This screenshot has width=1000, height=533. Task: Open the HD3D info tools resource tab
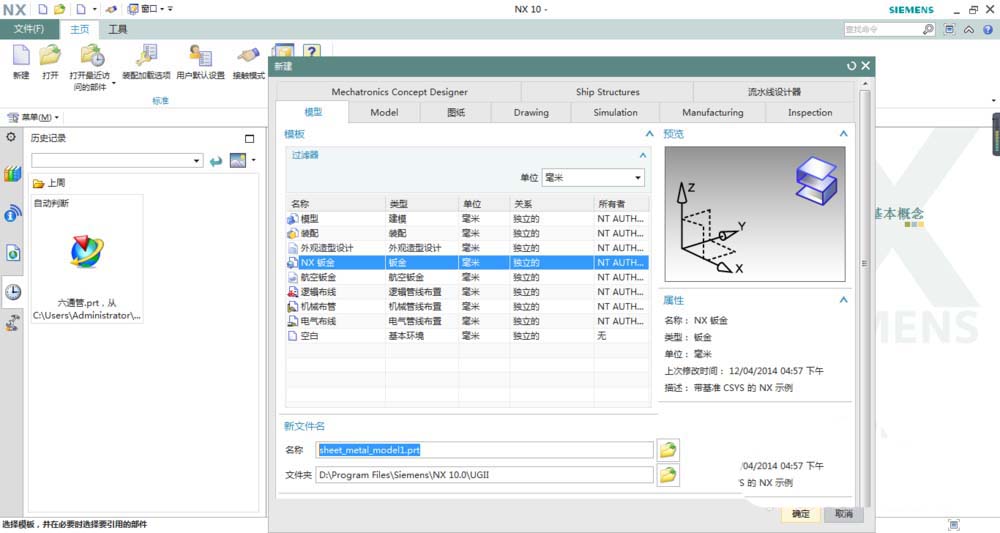(12, 214)
